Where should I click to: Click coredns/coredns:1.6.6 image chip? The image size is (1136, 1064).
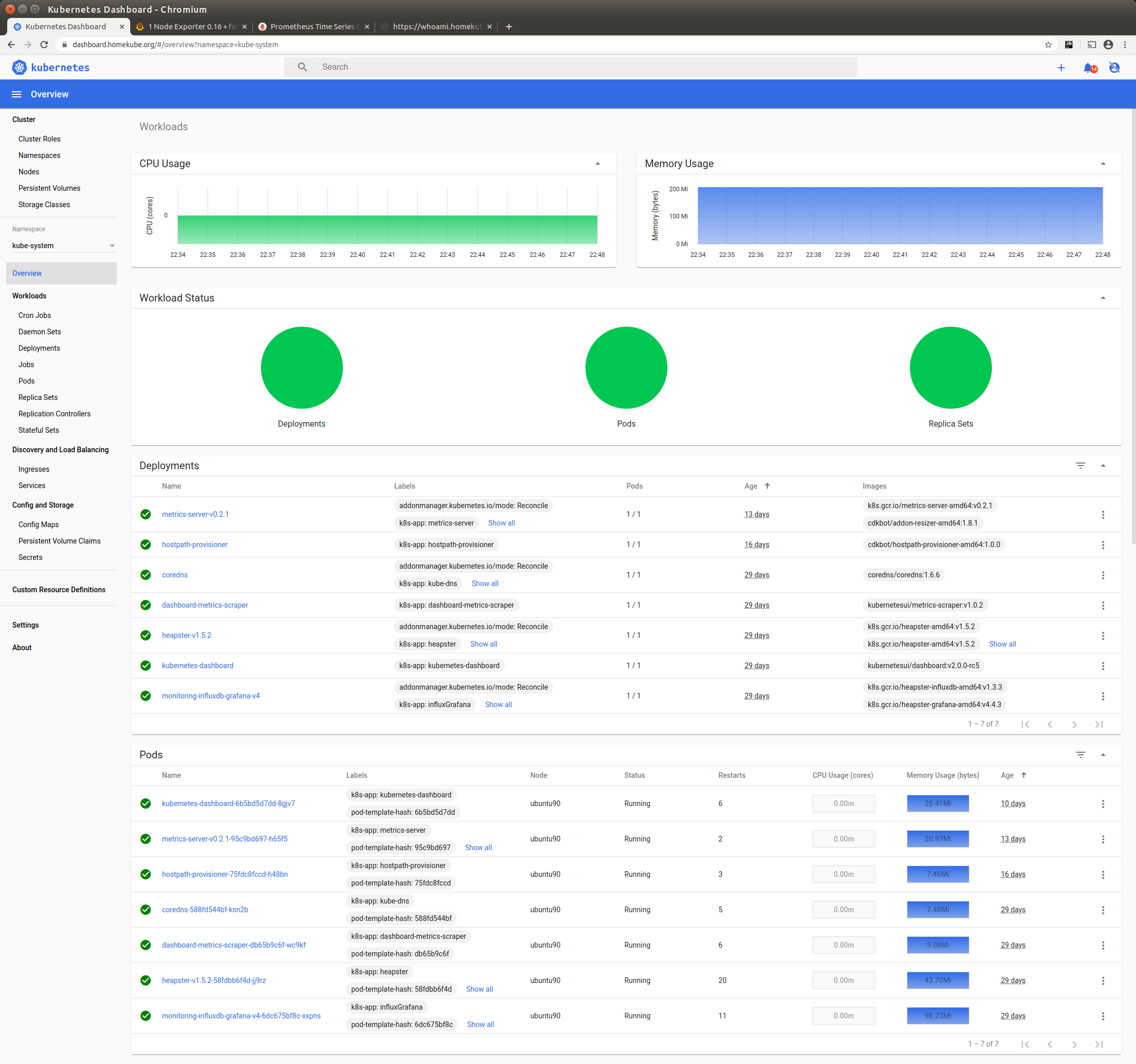click(903, 575)
